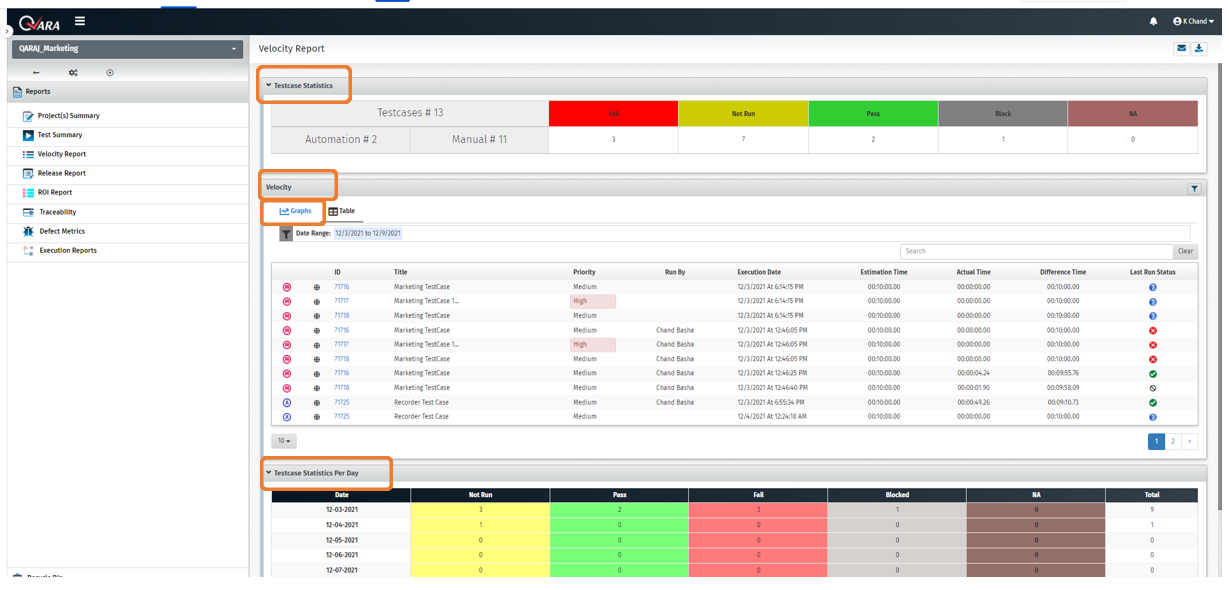The image size is (1229, 590).
Task: Click the yellow Not Run status header
Action: click(743, 113)
